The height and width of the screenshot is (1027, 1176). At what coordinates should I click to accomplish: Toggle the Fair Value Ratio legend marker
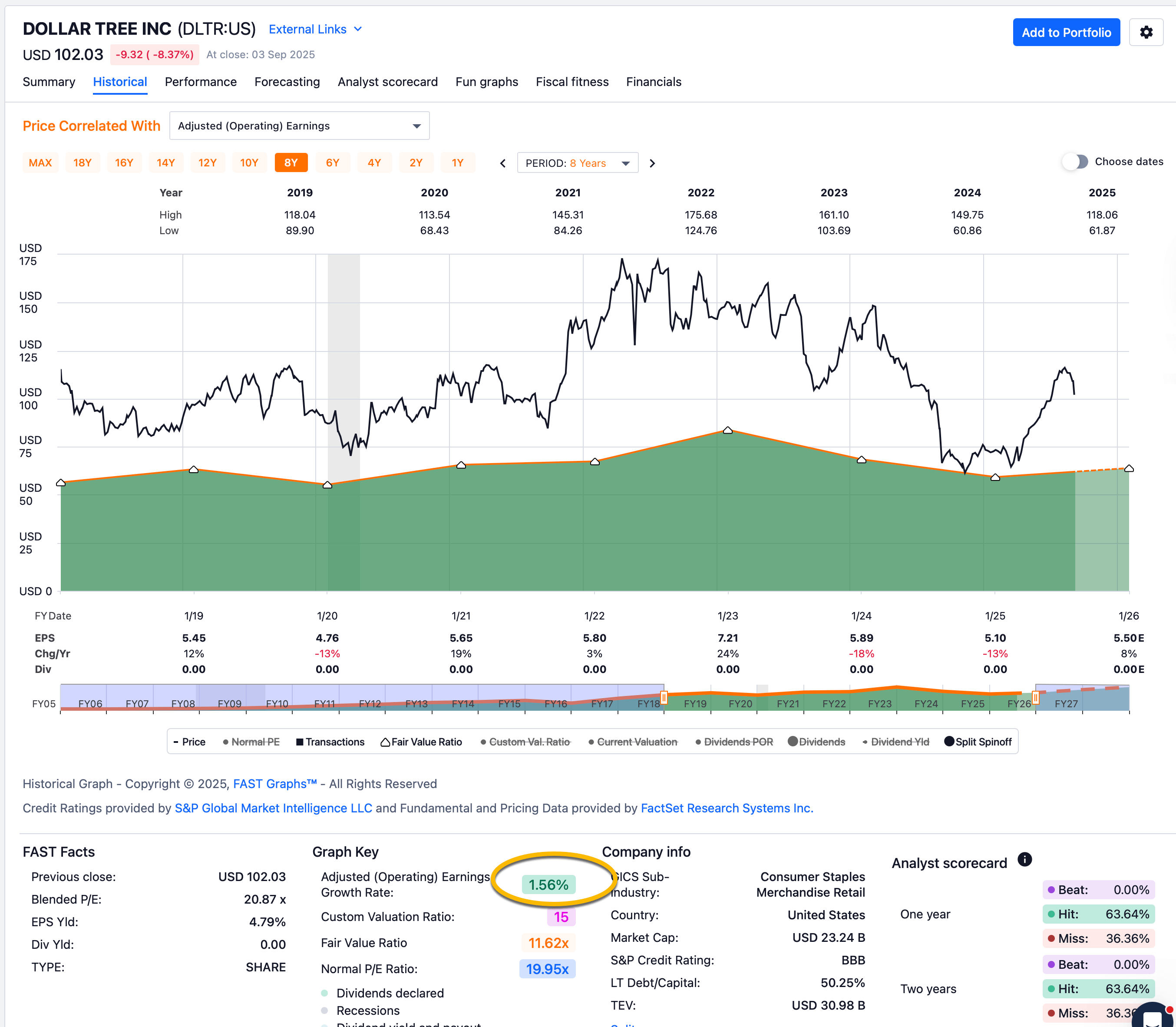pos(421,742)
